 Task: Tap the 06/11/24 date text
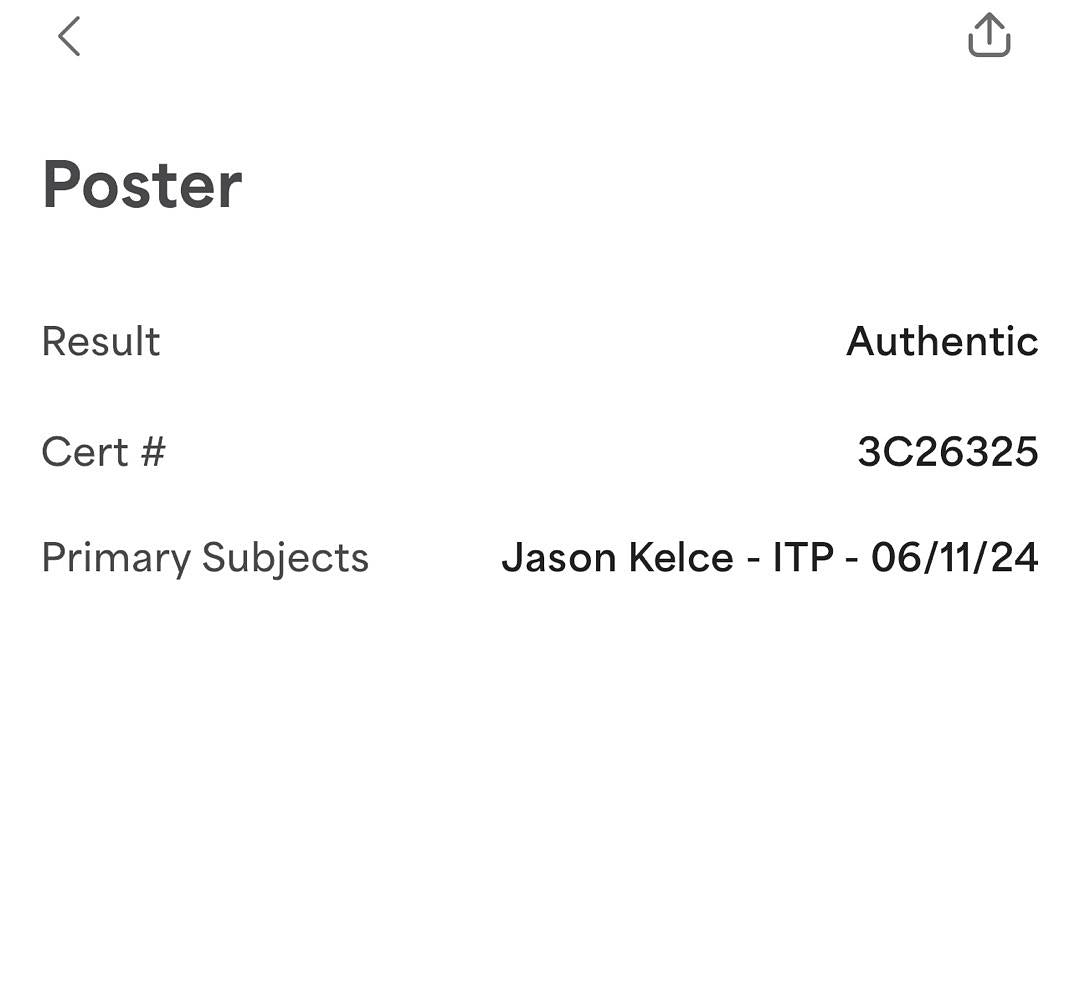click(954, 558)
